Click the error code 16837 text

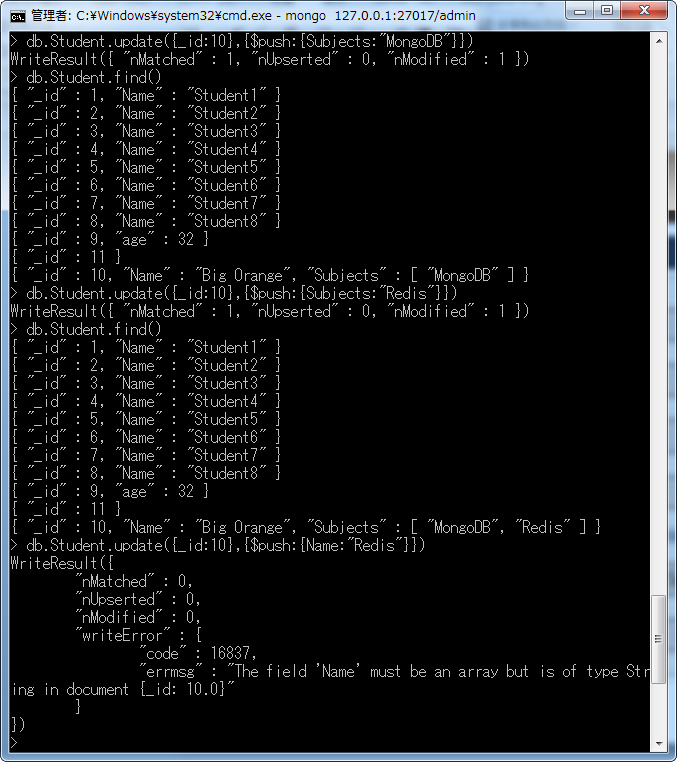pyautogui.click(x=229, y=653)
